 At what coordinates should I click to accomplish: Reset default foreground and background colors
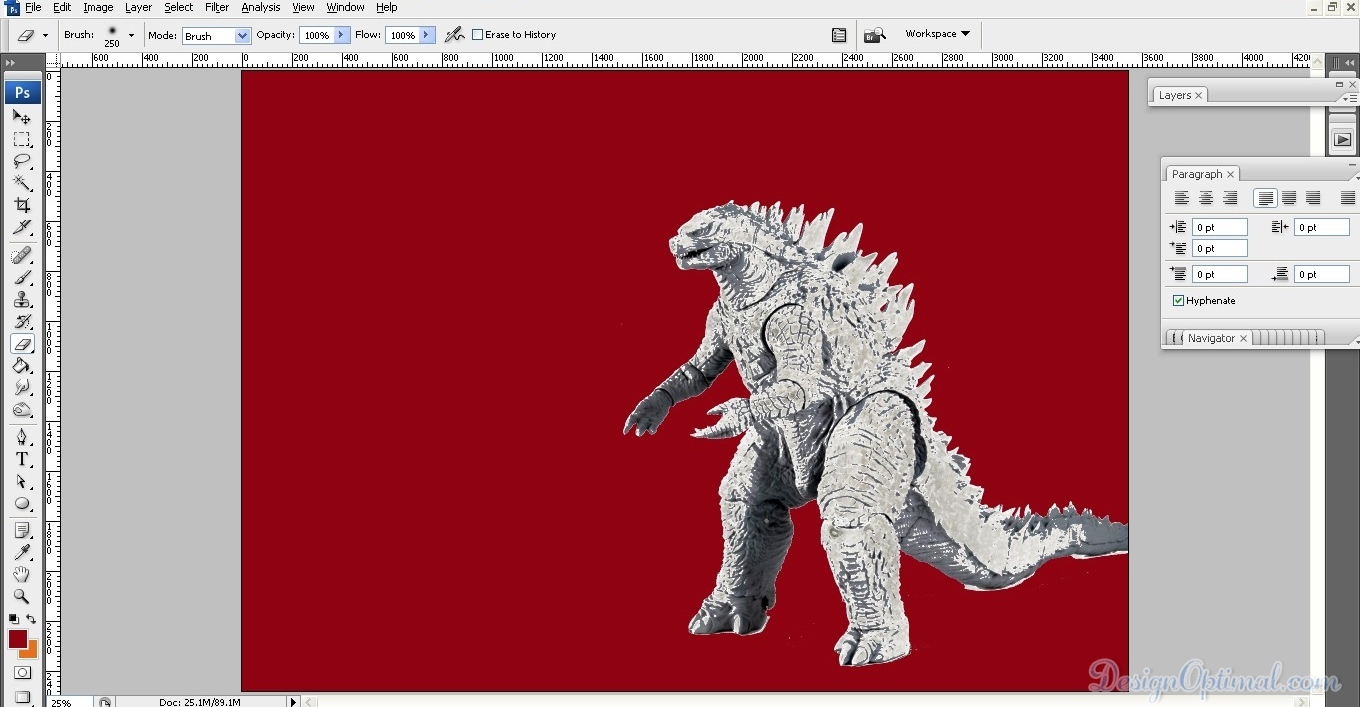click(x=14, y=620)
